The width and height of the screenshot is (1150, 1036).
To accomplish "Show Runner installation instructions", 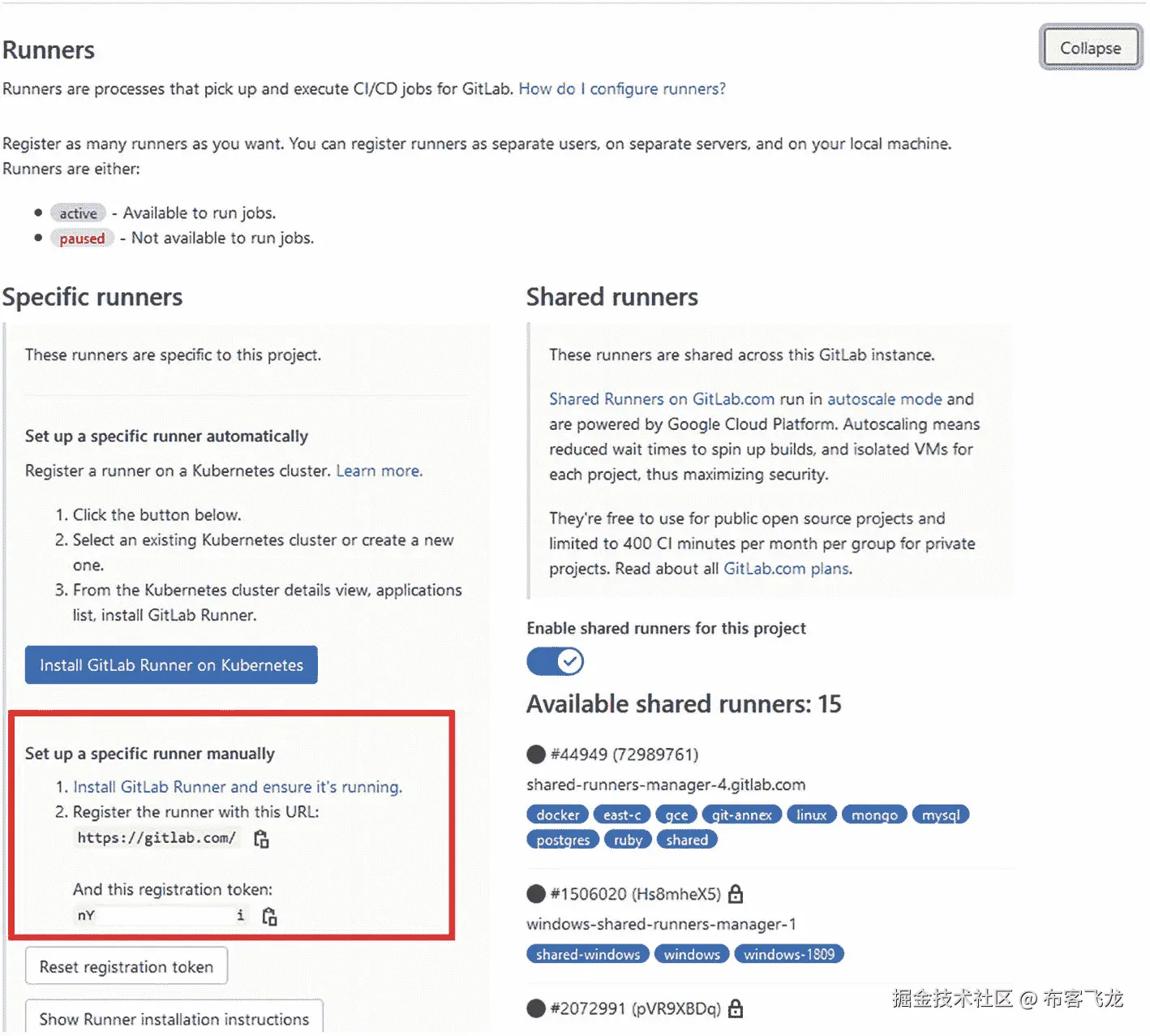I will (x=174, y=1017).
